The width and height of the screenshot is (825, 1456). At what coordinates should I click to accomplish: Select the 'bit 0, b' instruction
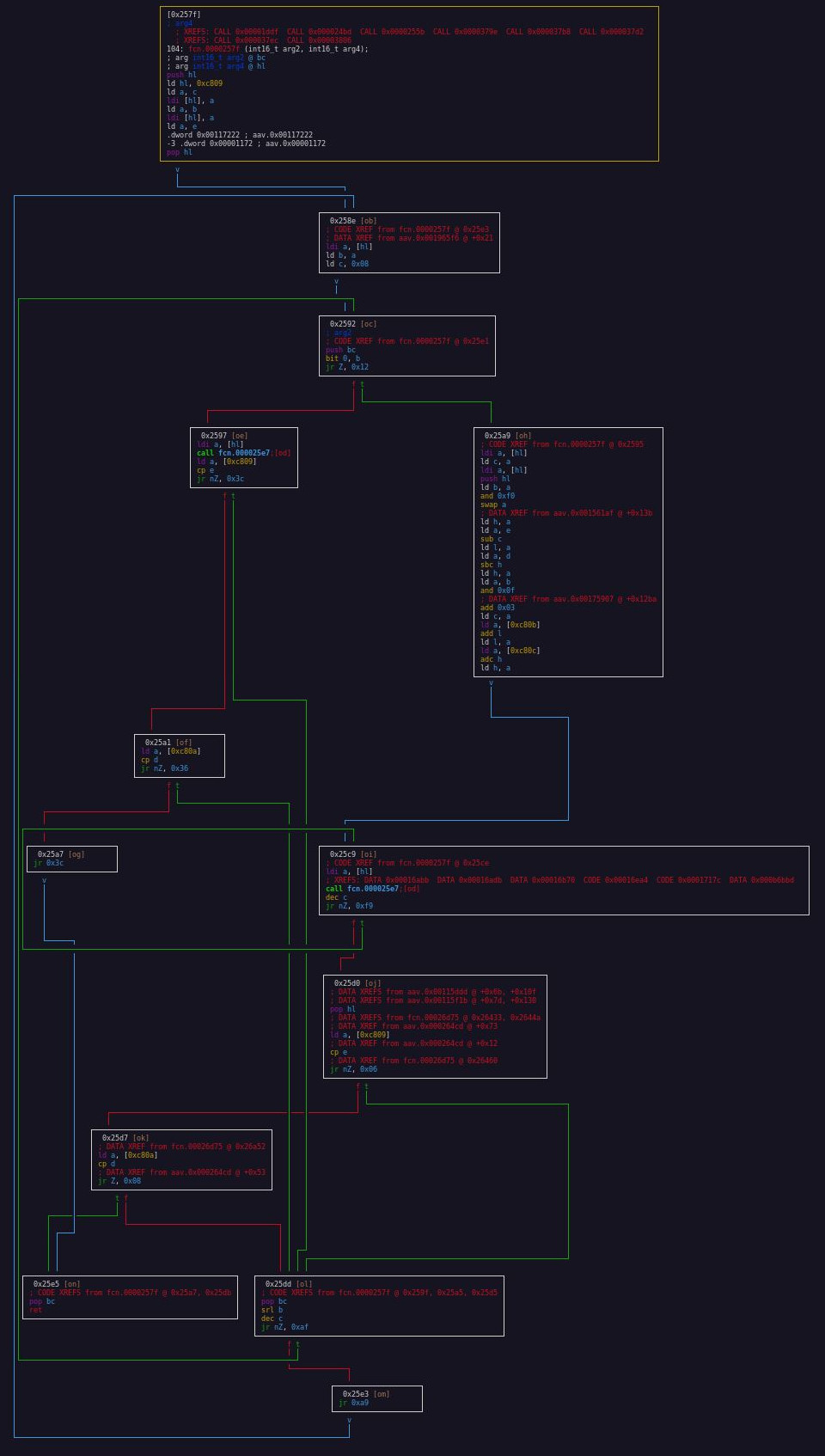tap(343, 358)
